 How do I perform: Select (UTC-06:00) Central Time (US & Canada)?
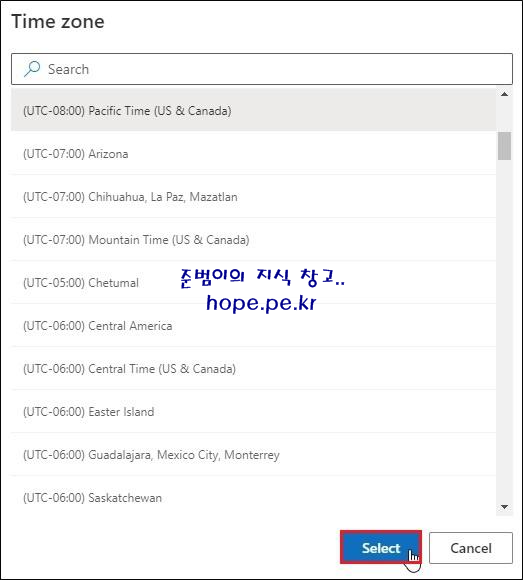[x=253, y=368]
